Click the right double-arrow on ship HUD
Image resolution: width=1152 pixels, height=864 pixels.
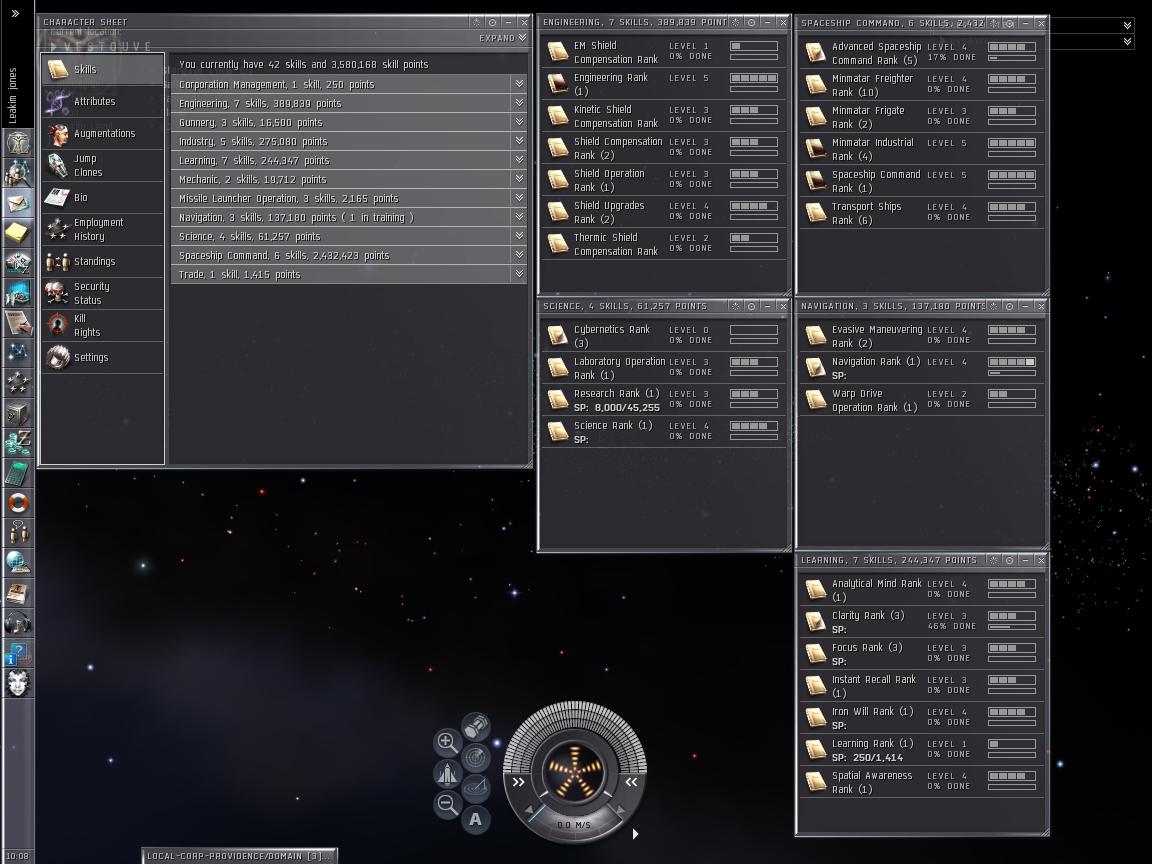pyautogui.click(x=631, y=782)
